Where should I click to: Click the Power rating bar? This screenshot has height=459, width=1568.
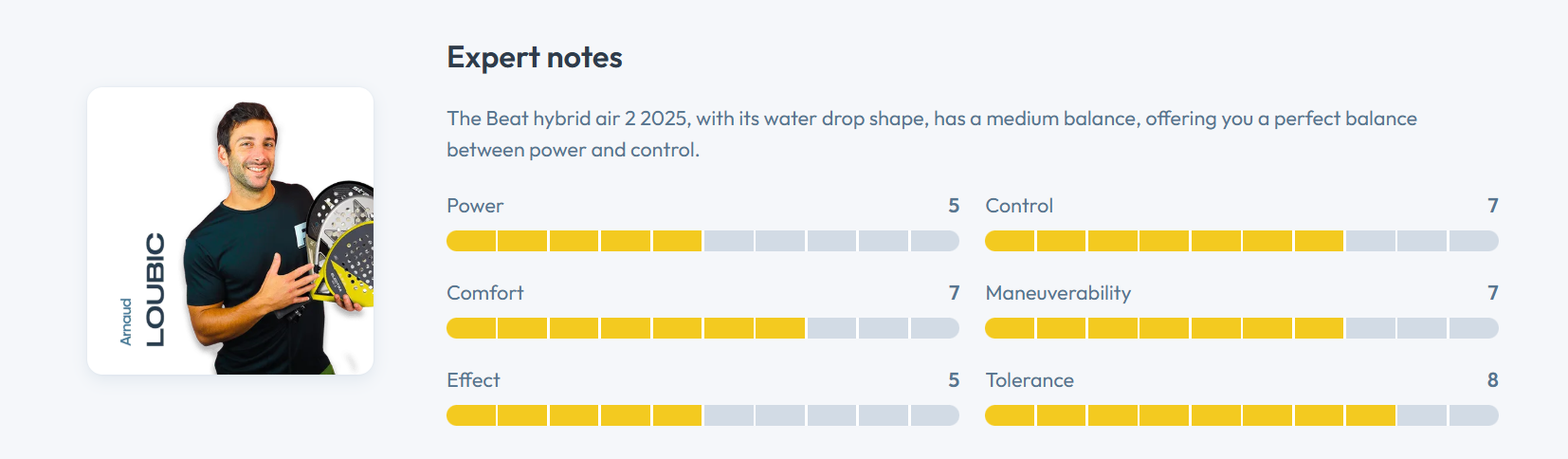click(702, 241)
